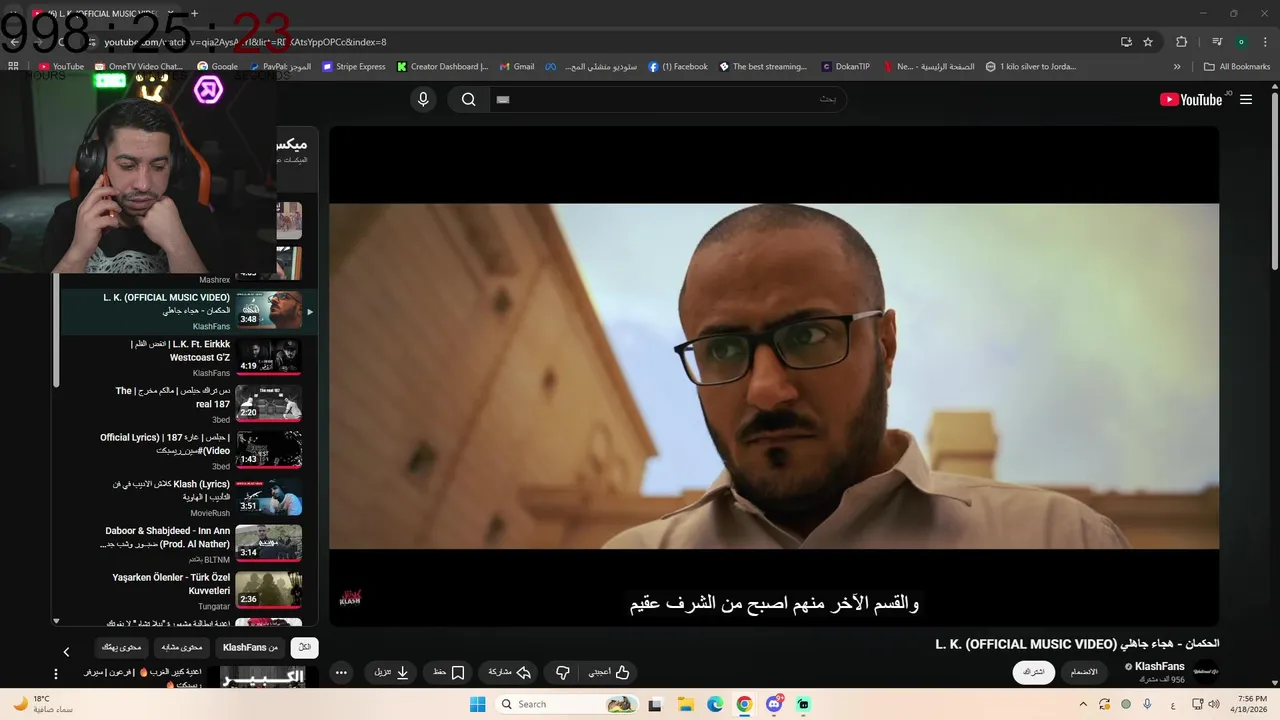Join the channel with الانضمام button
The image size is (1280, 720).
pos(1084,672)
